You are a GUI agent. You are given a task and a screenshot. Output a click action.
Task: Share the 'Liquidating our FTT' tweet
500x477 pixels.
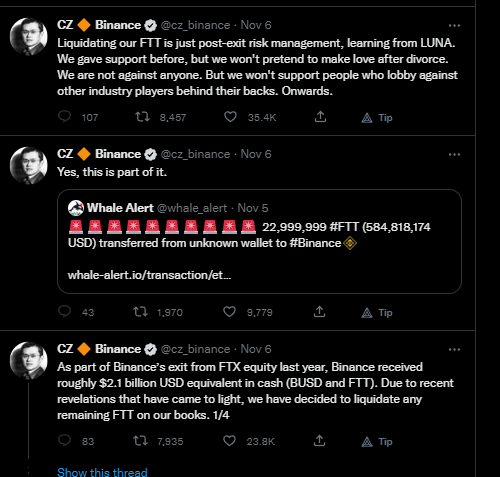320,117
